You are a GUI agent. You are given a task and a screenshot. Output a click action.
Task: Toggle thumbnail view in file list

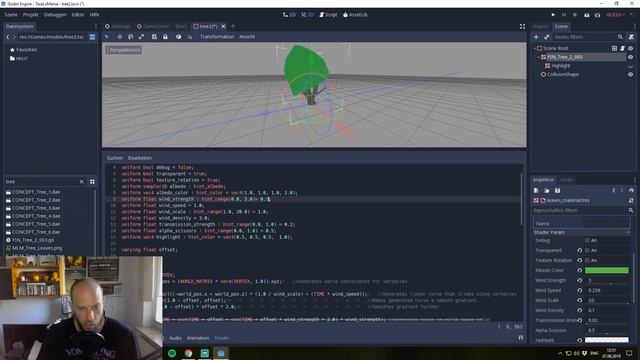coord(92,182)
